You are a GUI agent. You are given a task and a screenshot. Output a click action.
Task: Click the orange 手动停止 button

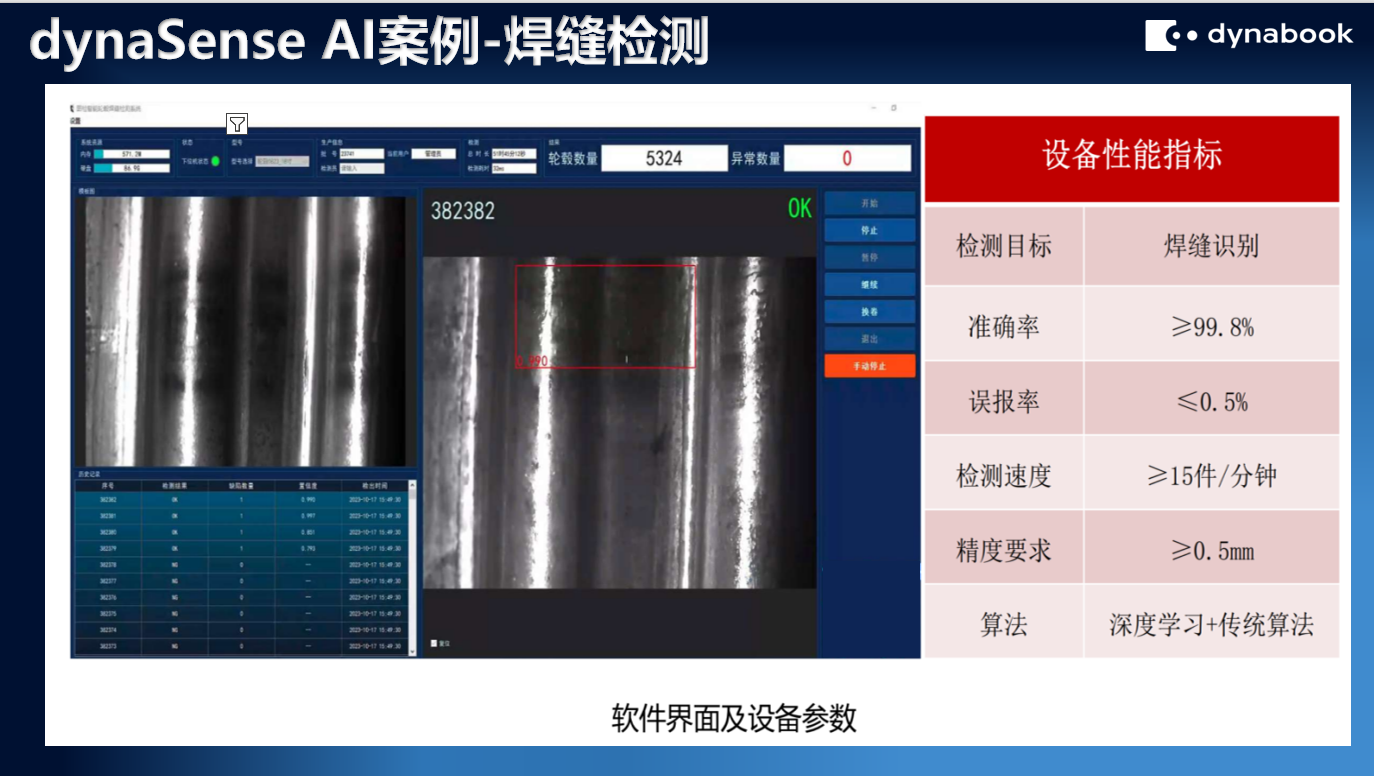[869, 366]
